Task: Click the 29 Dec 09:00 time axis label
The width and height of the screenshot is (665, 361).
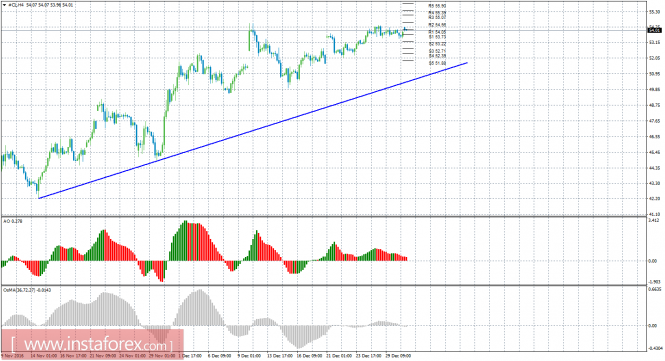Action: click(399, 356)
